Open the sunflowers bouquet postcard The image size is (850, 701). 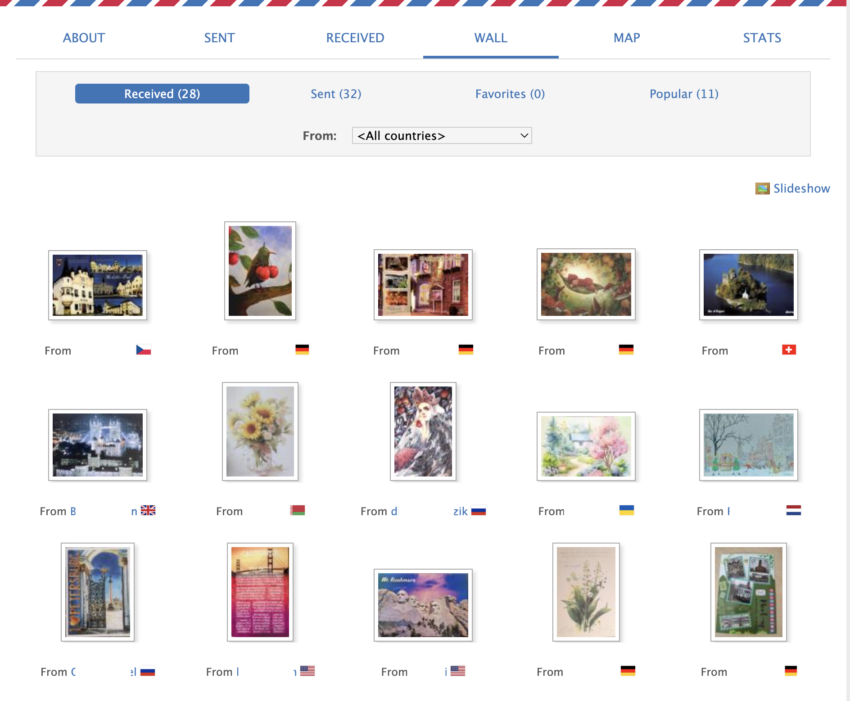[x=260, y=430]
